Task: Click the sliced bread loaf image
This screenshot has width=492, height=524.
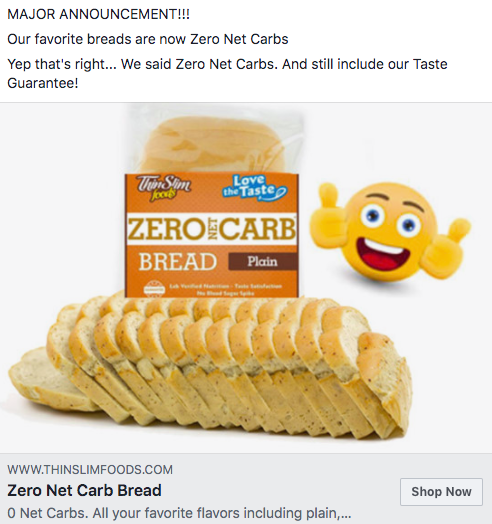Action: (x=210, y=366)
